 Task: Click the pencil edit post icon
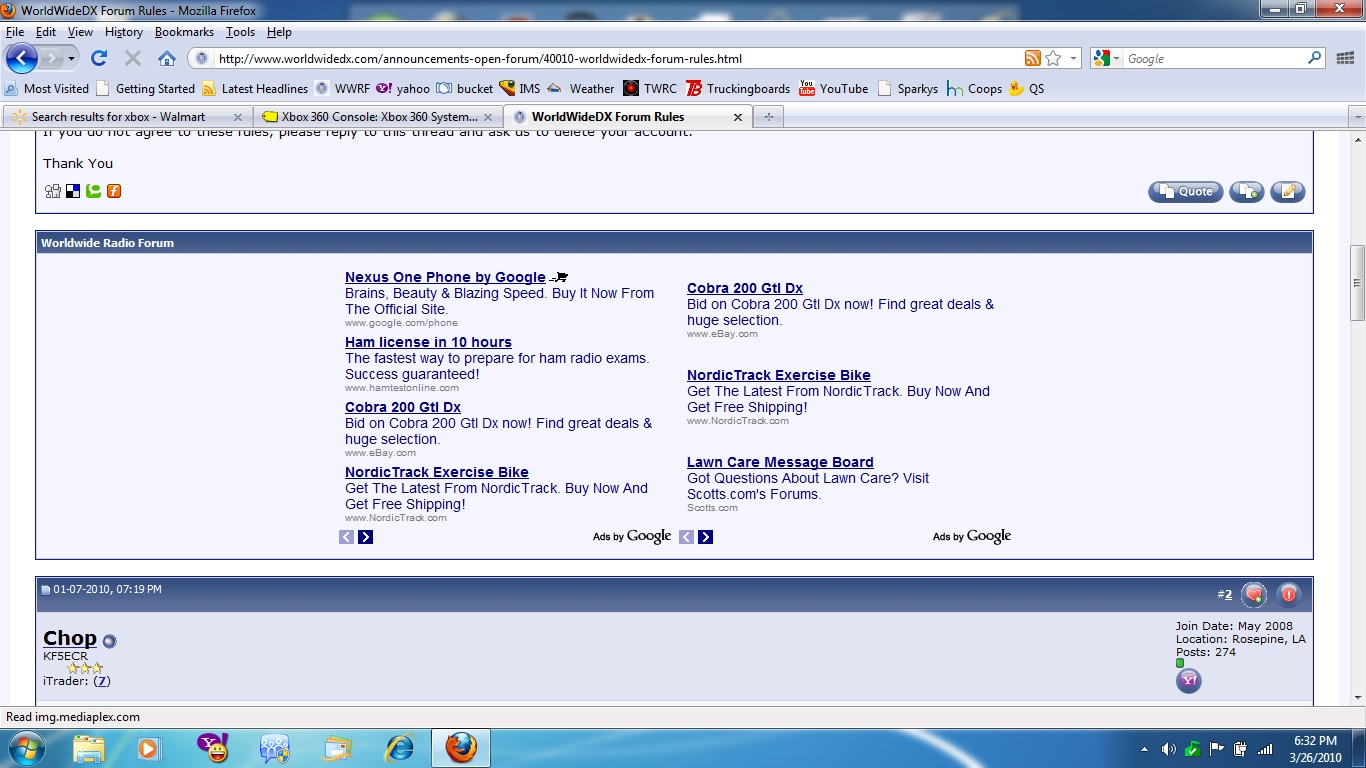click(1287, 192)
